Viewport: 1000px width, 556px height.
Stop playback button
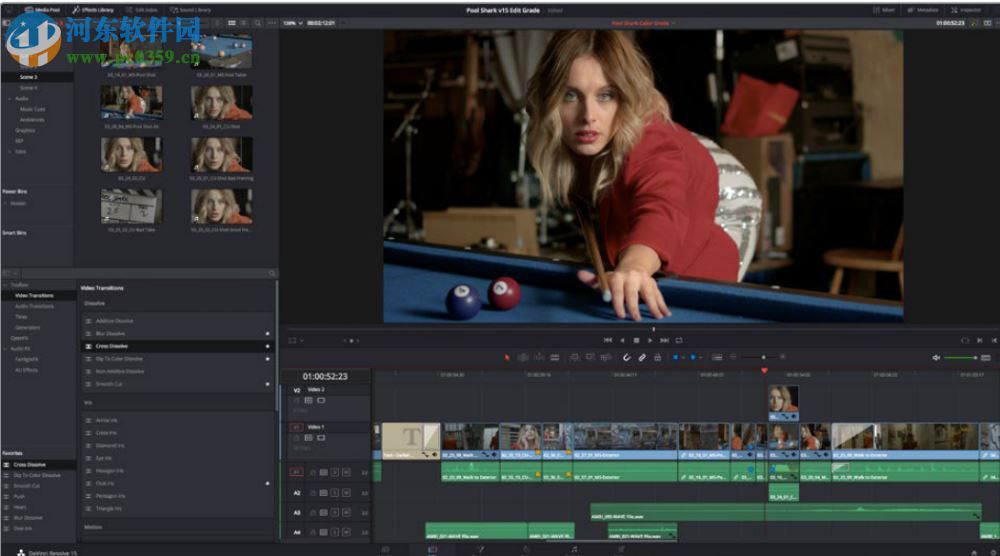pos(636,340)
